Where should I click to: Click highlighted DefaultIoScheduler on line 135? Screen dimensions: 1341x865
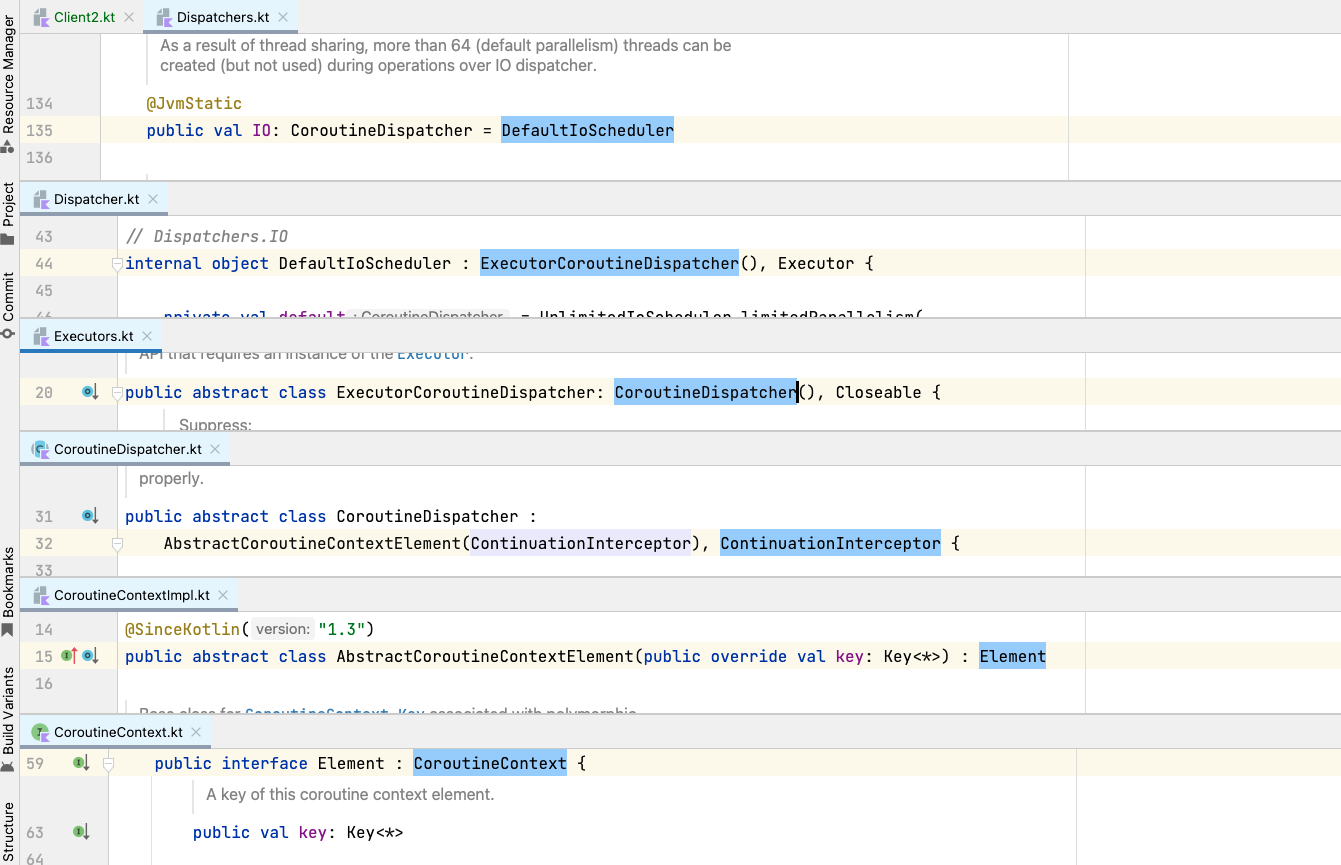[x=587, y=130]
